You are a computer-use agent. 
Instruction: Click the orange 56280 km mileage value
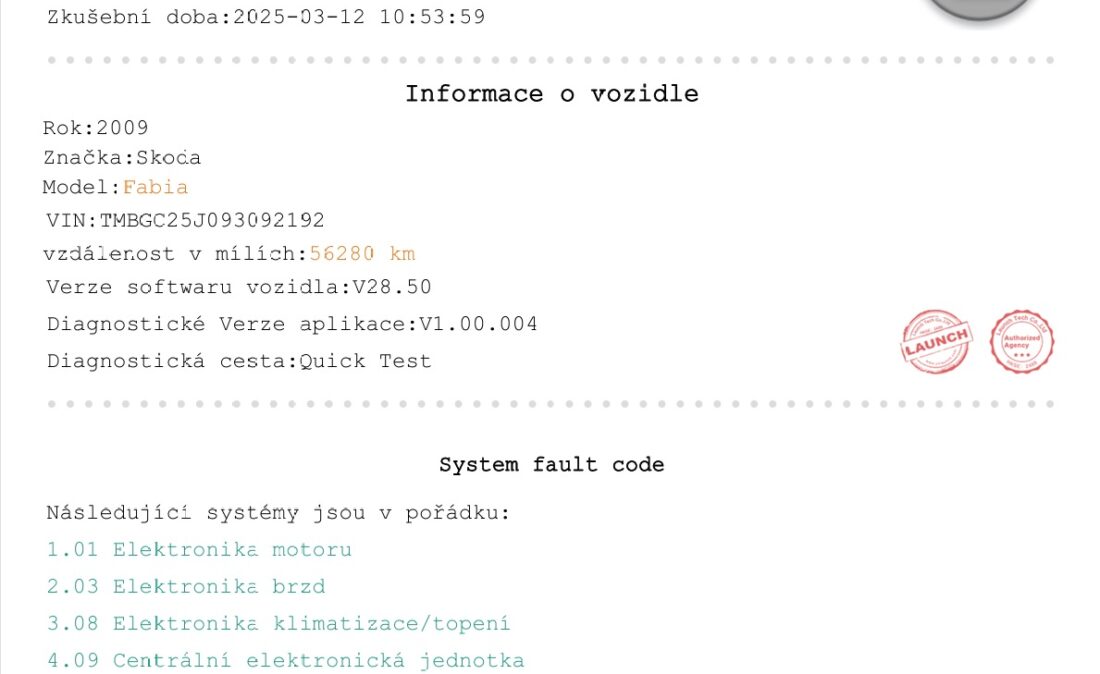(x=362, y=253)
